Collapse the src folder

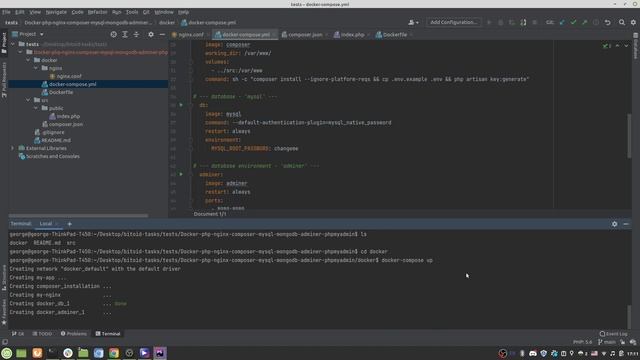pyautogui.click(x=28, y=100)
